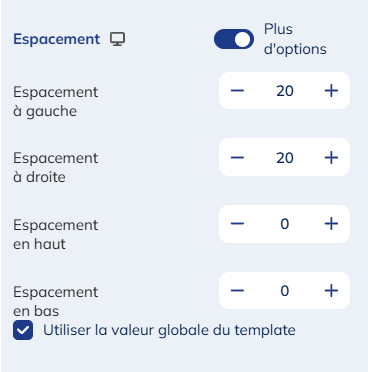The height and width of the screenshot is (372, 368).
Task: Increase Espacement en haut with plus icon
Action: pyautogui.click(x=331, y=224)
